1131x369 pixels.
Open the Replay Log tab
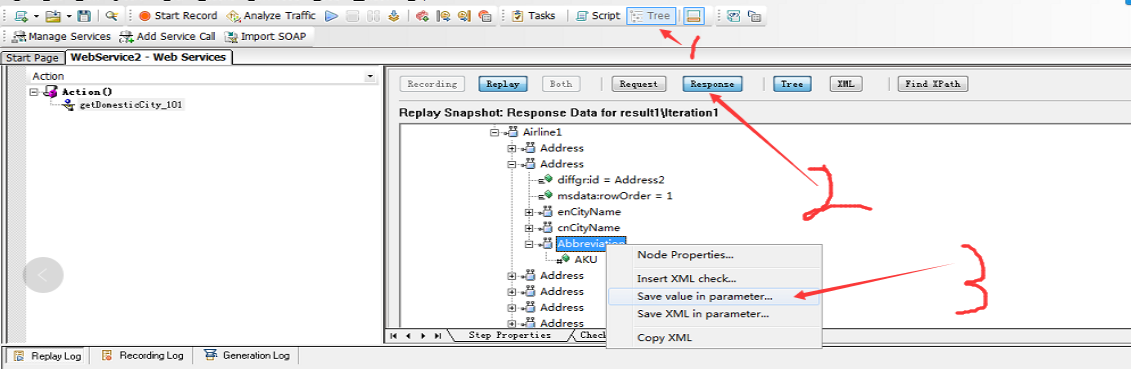pyautogui.click(x=48, y=356)
